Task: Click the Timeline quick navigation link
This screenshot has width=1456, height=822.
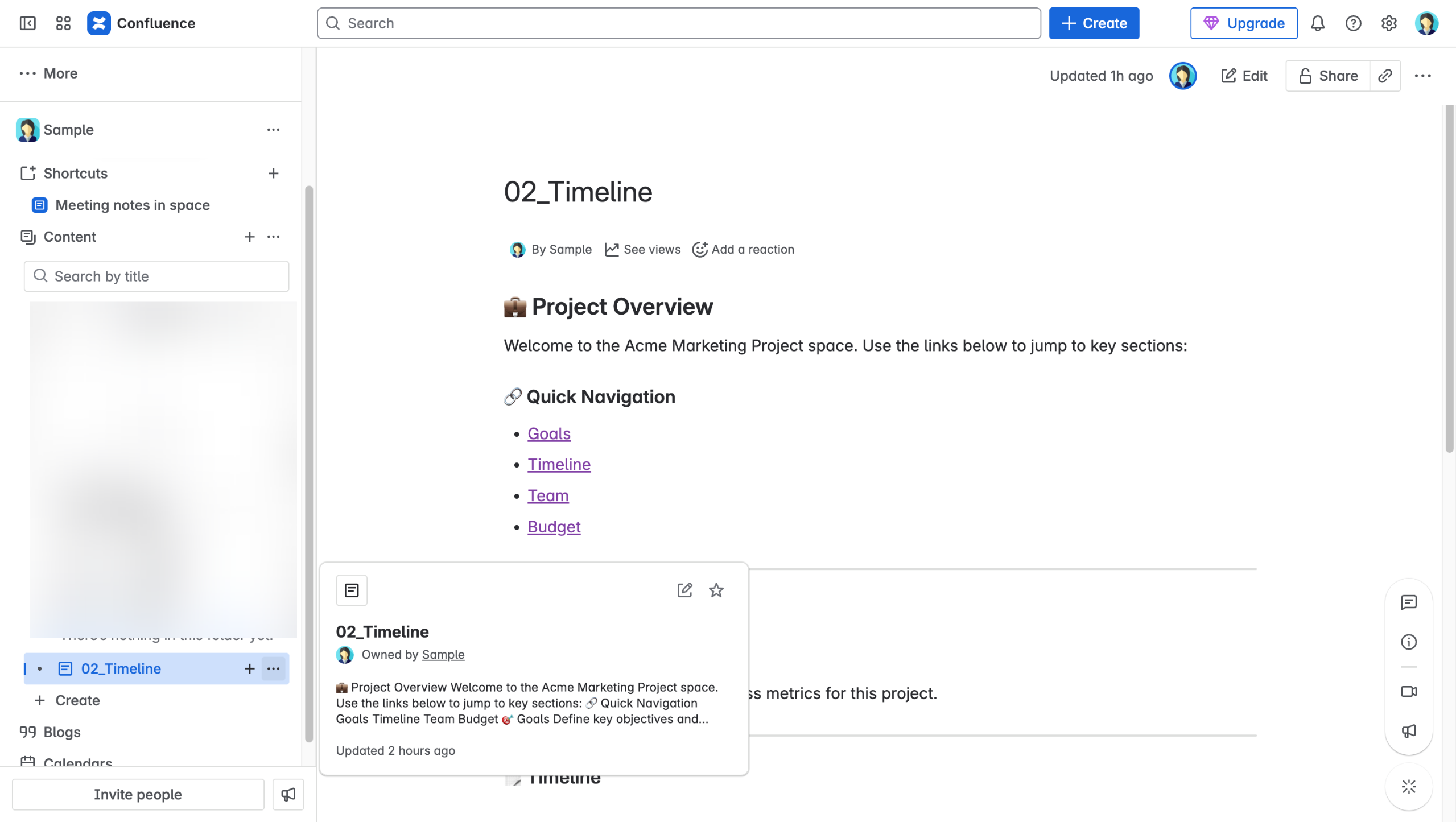Action: pyautogui.click(x=559, y=464)
